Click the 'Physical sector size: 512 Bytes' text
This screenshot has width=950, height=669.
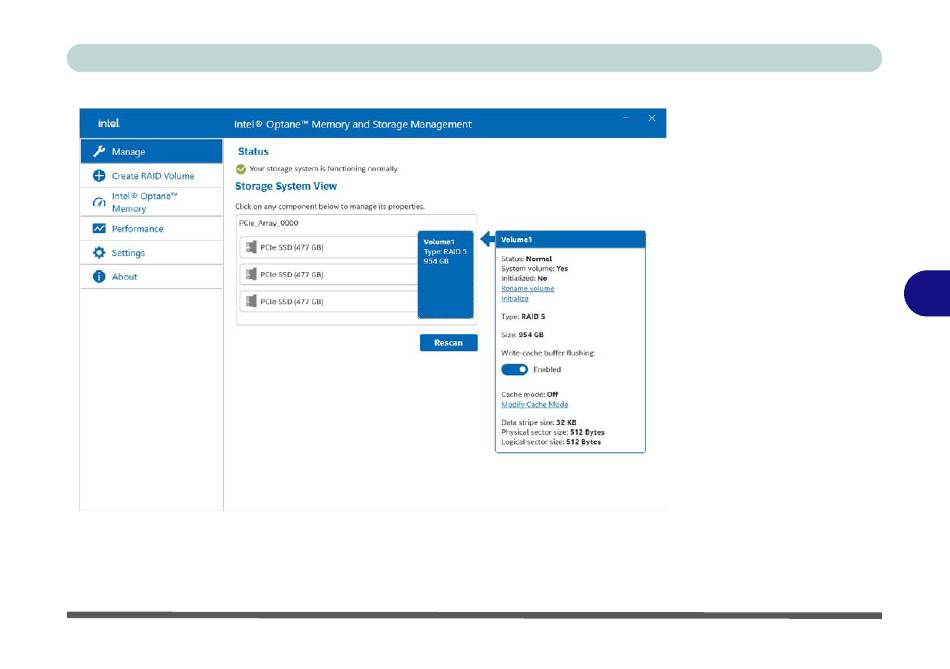tap(553, 432)
